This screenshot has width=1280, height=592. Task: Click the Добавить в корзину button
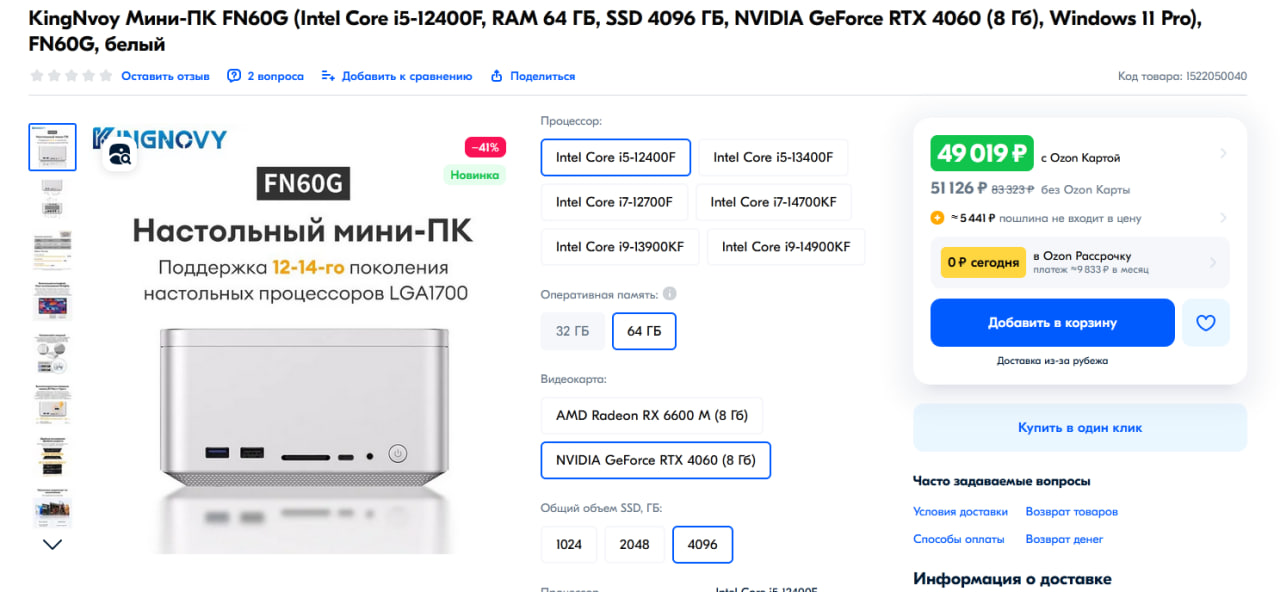tap(1052, 323)
